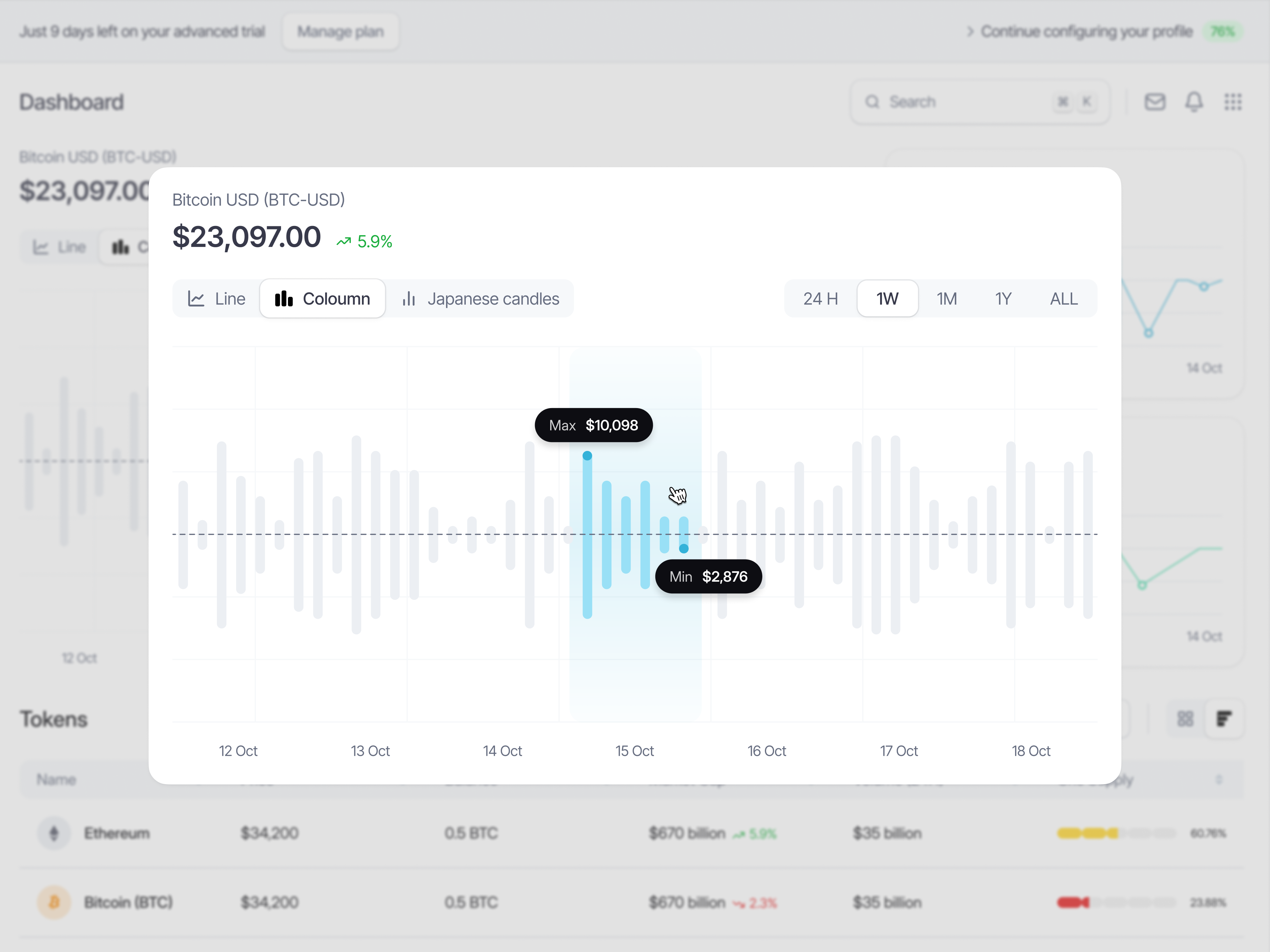Set time range to 1Y

(x=1003, y=298)
